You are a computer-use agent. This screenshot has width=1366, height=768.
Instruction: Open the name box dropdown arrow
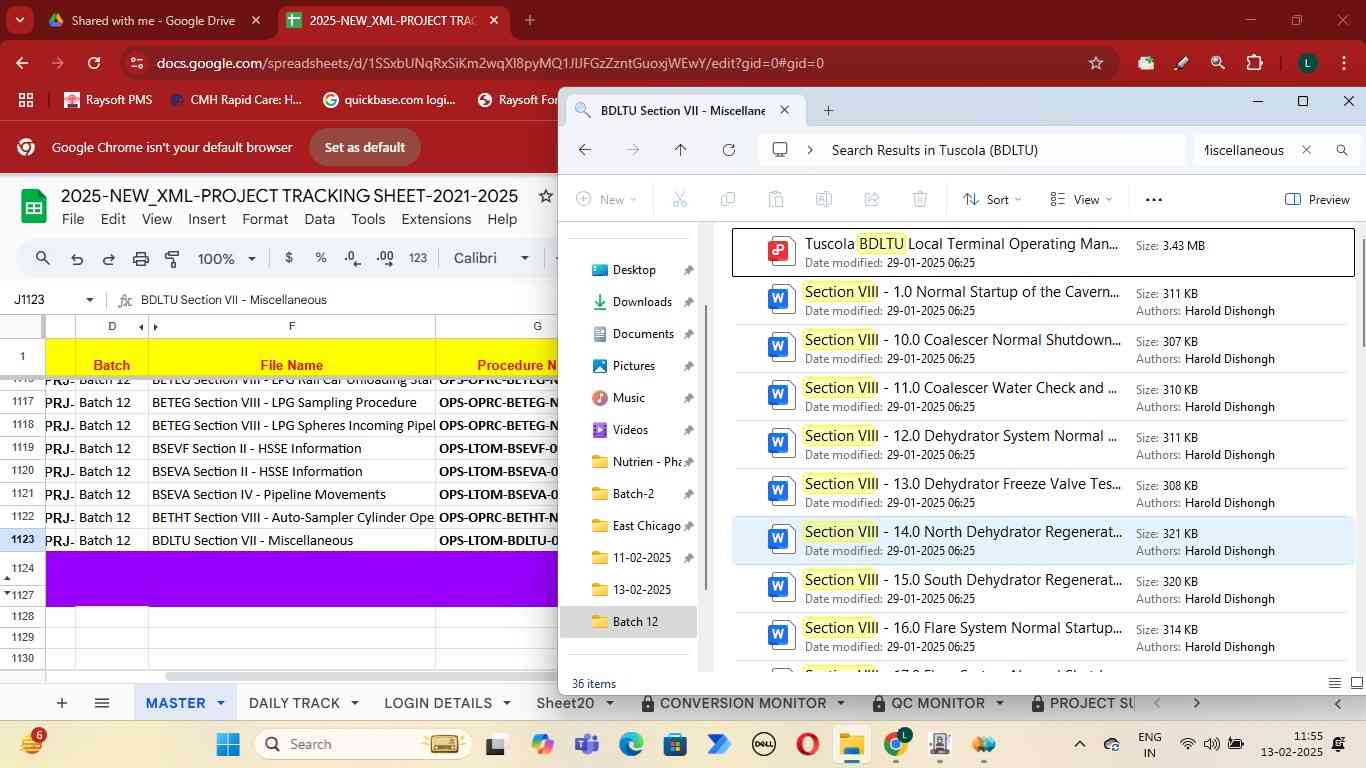click(89, 300)
